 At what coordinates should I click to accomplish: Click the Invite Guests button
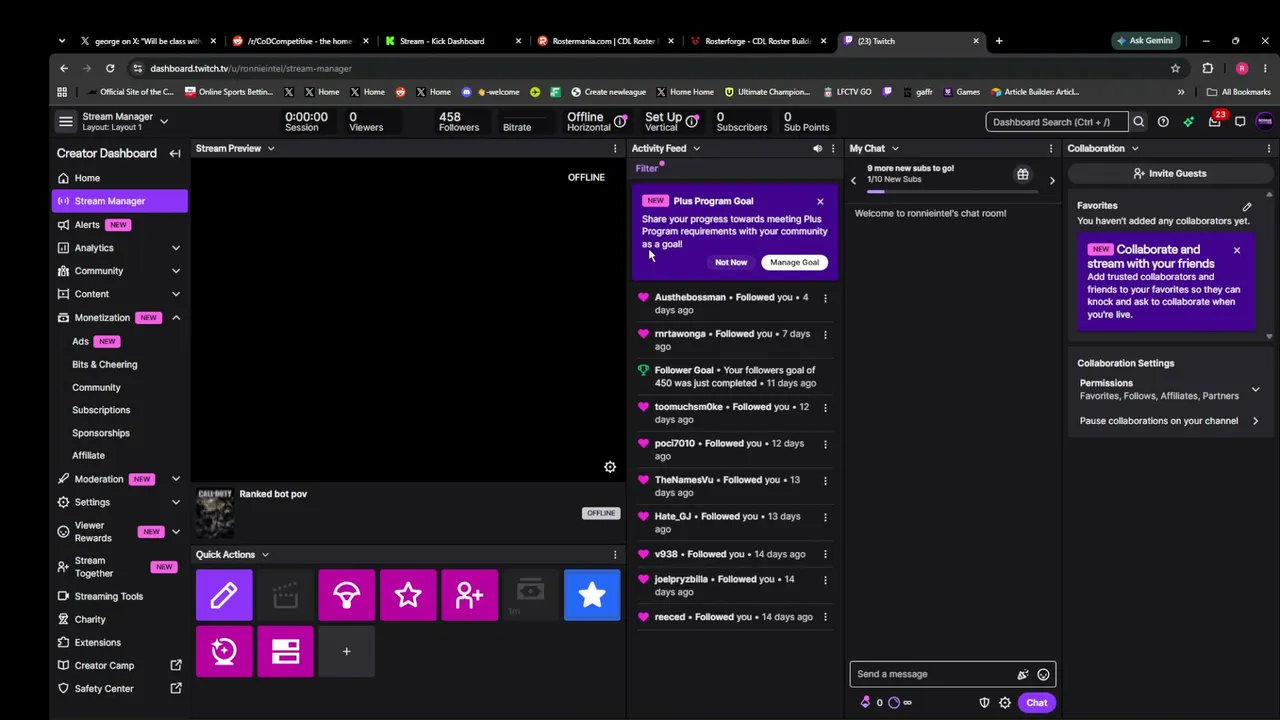coord(1169,173)
